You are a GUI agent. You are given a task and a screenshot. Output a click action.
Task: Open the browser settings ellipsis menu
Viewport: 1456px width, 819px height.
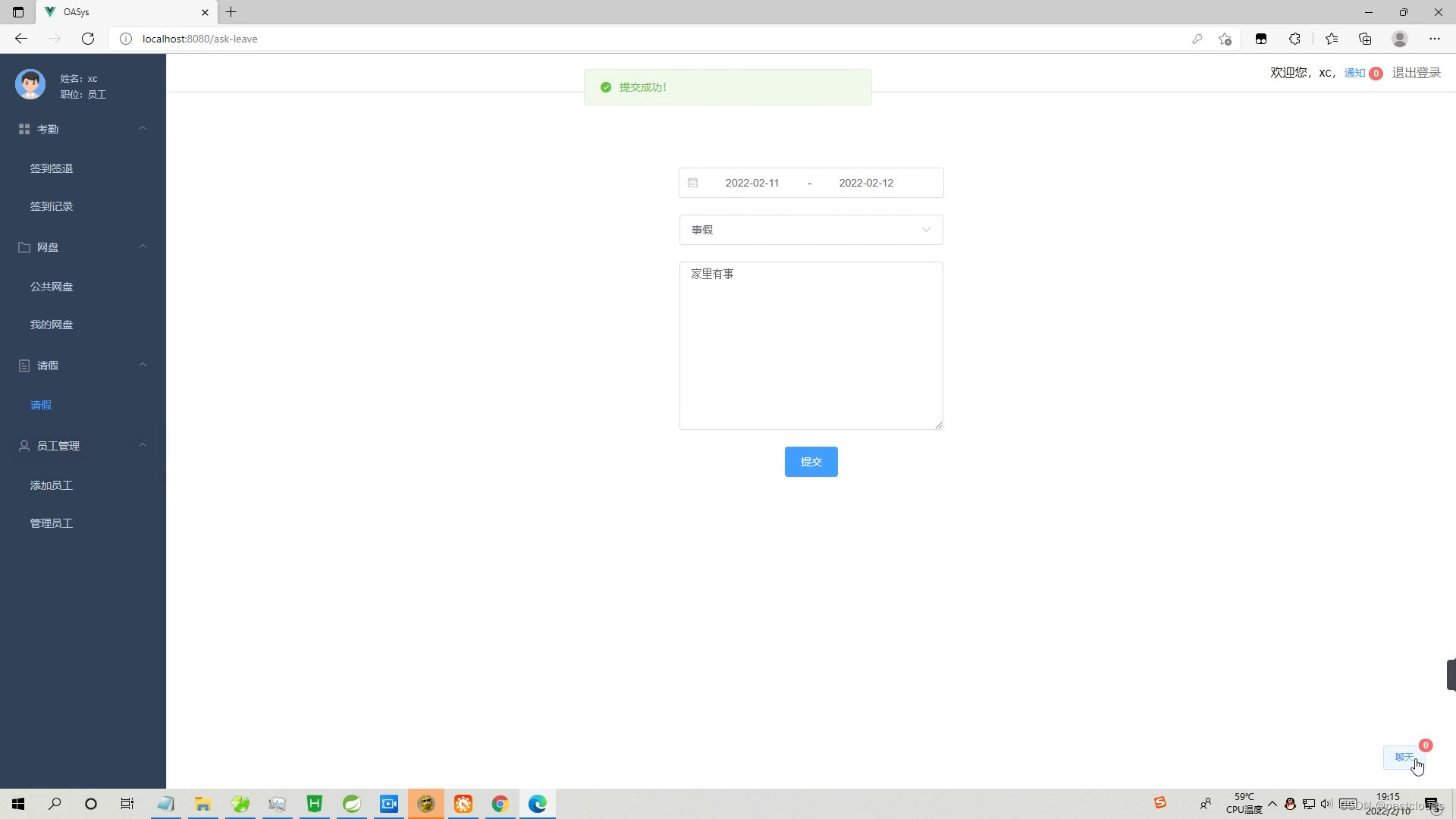point(1434,39)
